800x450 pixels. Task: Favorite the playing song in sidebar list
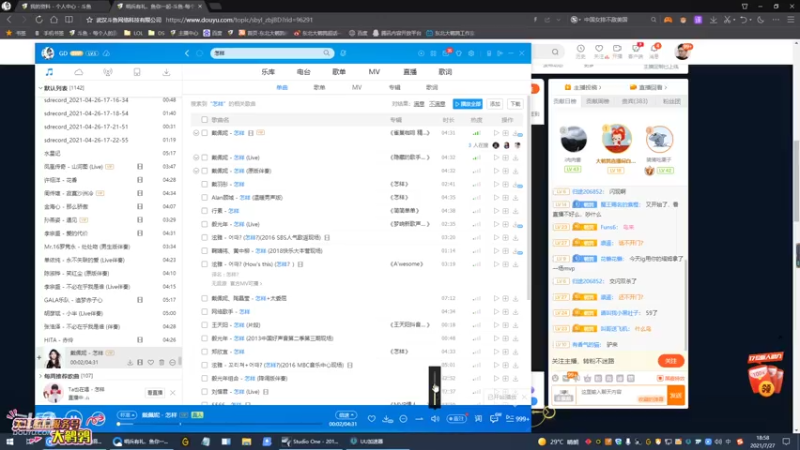tap(151, 362)
